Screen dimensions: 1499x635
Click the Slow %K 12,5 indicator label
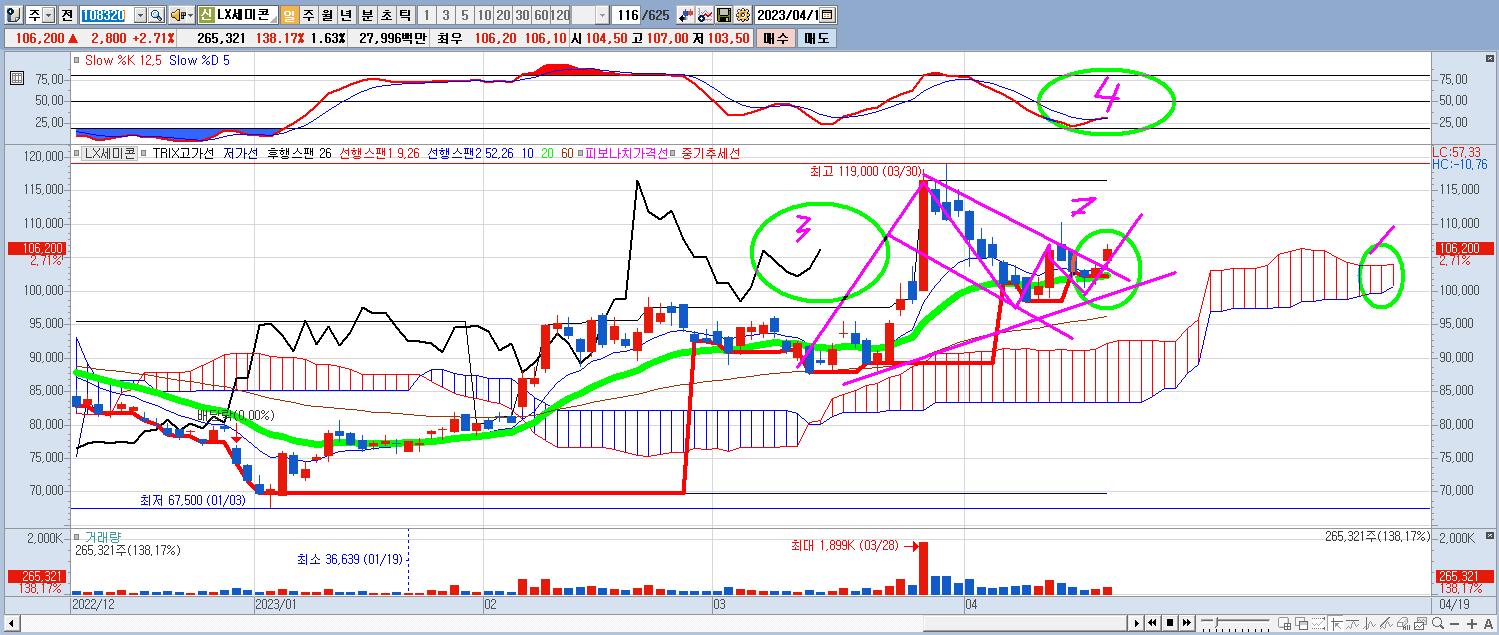click(x=123, y=60)
